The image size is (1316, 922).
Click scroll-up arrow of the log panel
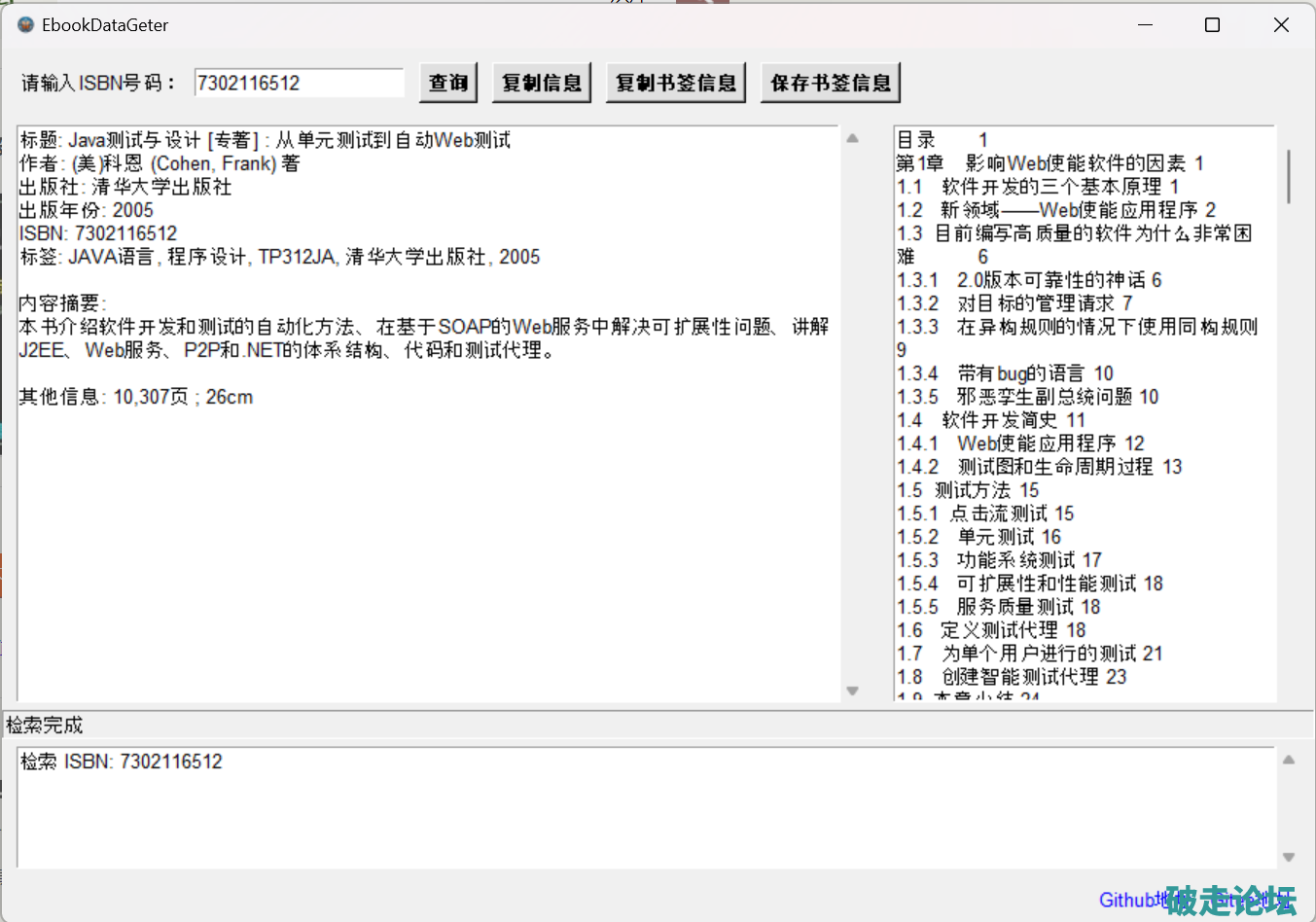pyautogui.click(x=1289, y=761)
